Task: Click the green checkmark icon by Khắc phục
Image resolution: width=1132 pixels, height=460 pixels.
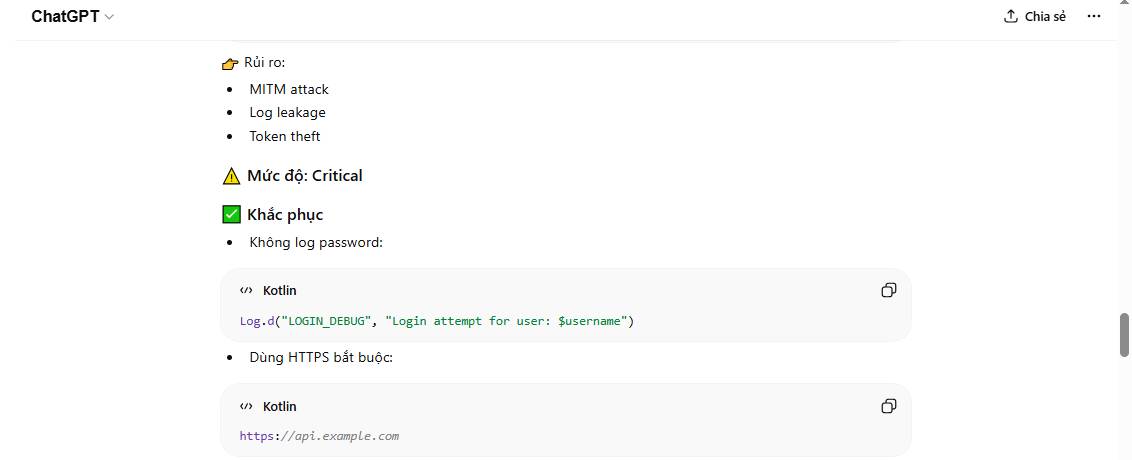Action: click(x=231, y=215)
